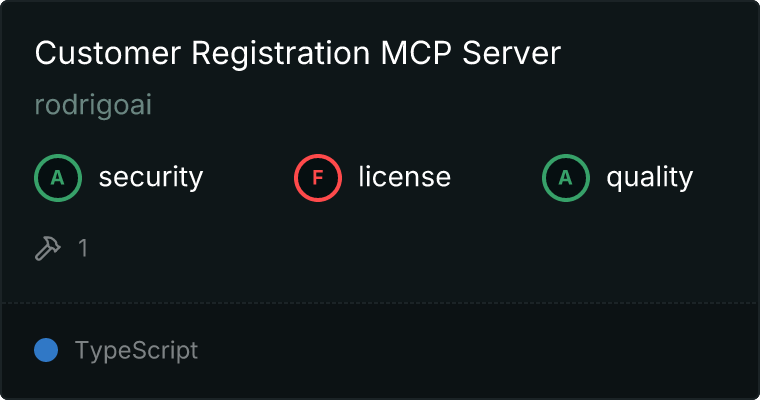The width and height of the screenshot is (760, 400).
Task: Click the word Server in the title
Action: 511,53
